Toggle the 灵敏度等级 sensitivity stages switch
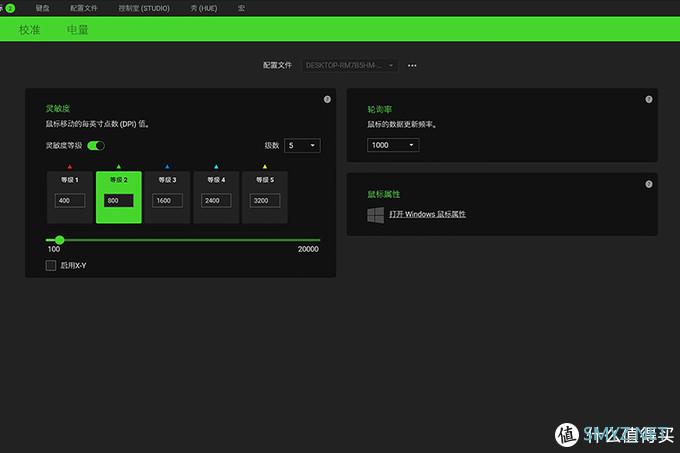This screenshot has height=453, width=680. pyautogui.click(x=96, y=146)
